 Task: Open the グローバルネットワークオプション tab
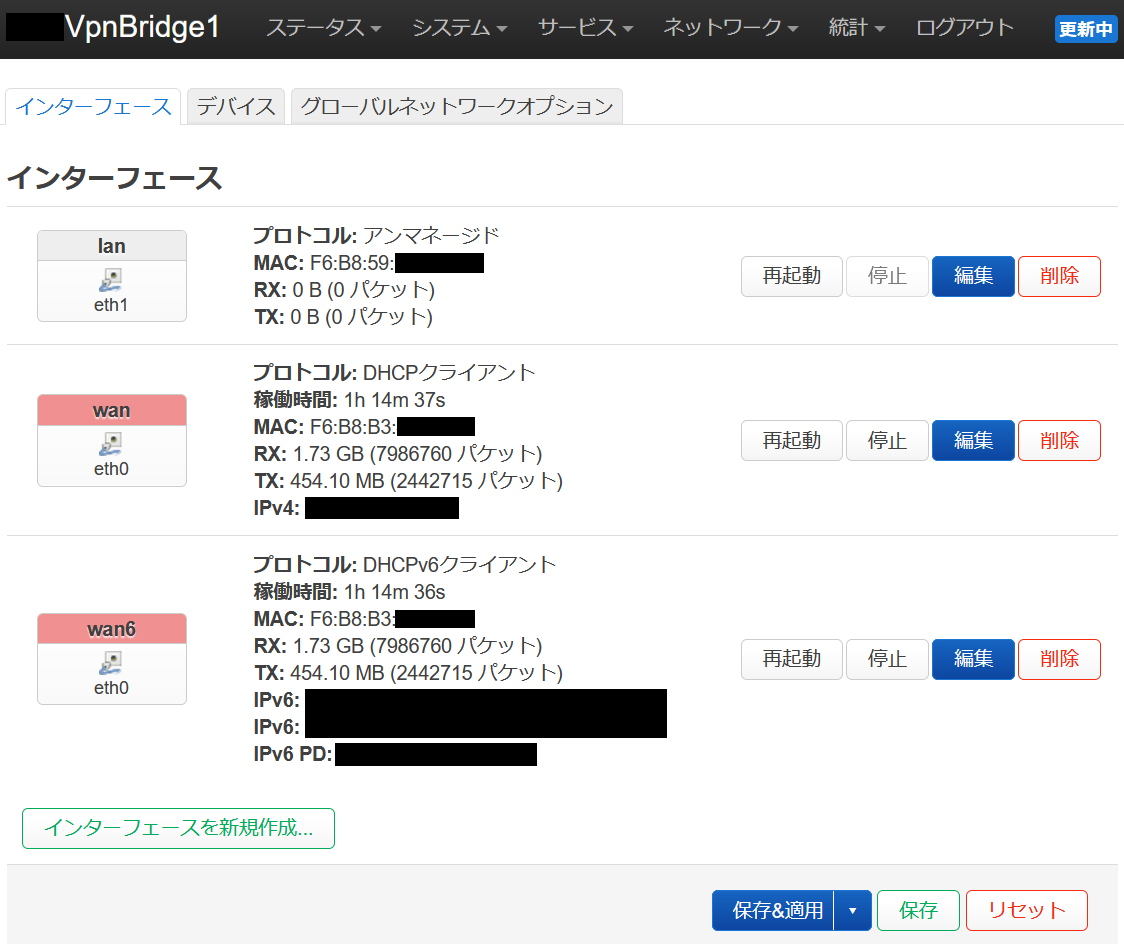[457, 106]
